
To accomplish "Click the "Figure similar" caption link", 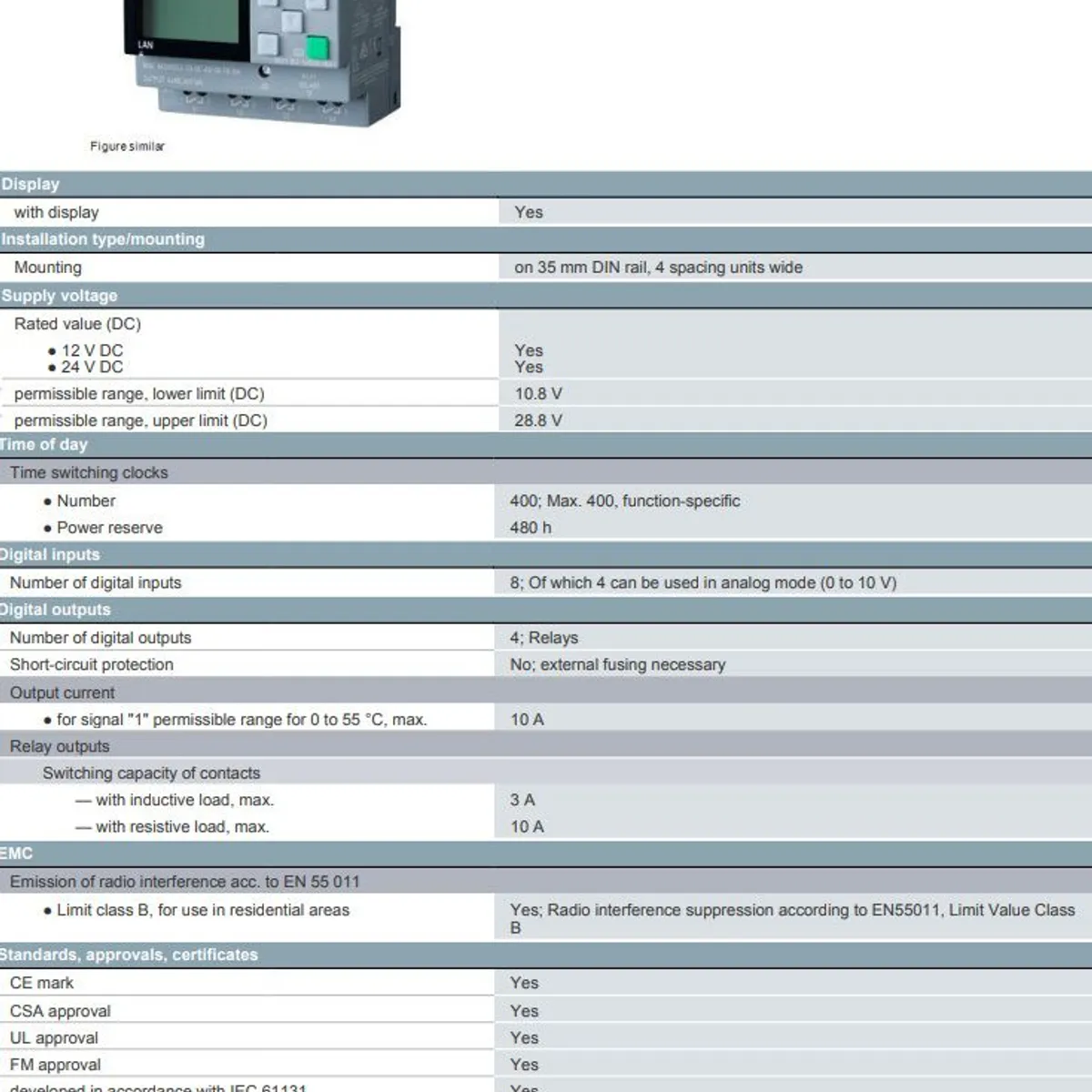I will pyautogui.click(x=127, y=146).
